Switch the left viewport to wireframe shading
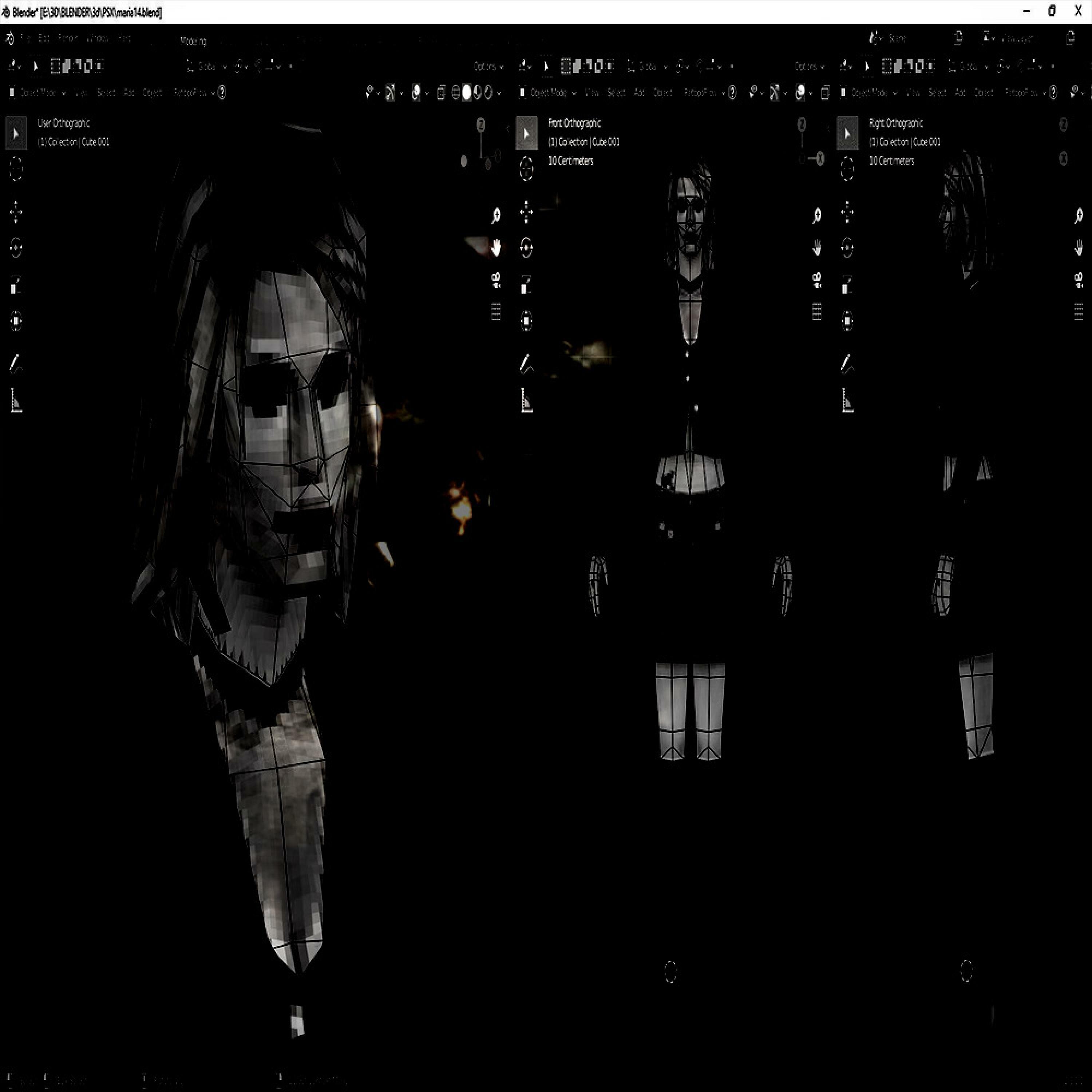The image size is (1092, 1092). [x=456, y=93]
